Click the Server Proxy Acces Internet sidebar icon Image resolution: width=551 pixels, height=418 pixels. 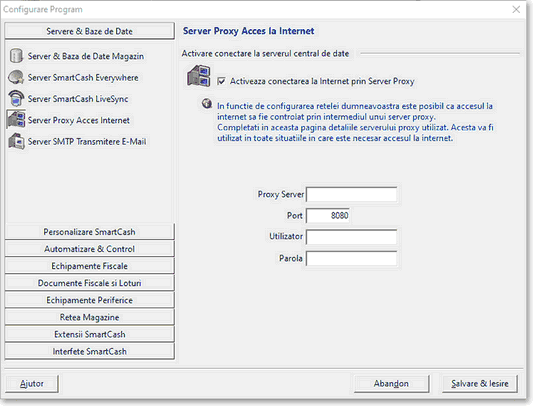pyautogui.click(x=16, y=119)
